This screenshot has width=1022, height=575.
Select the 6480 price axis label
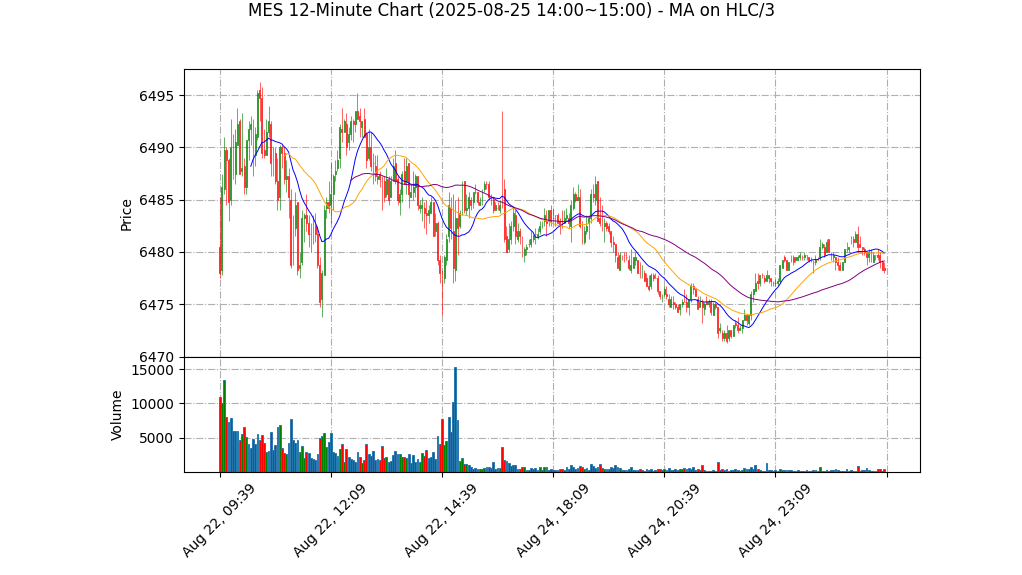click(157, 253)
